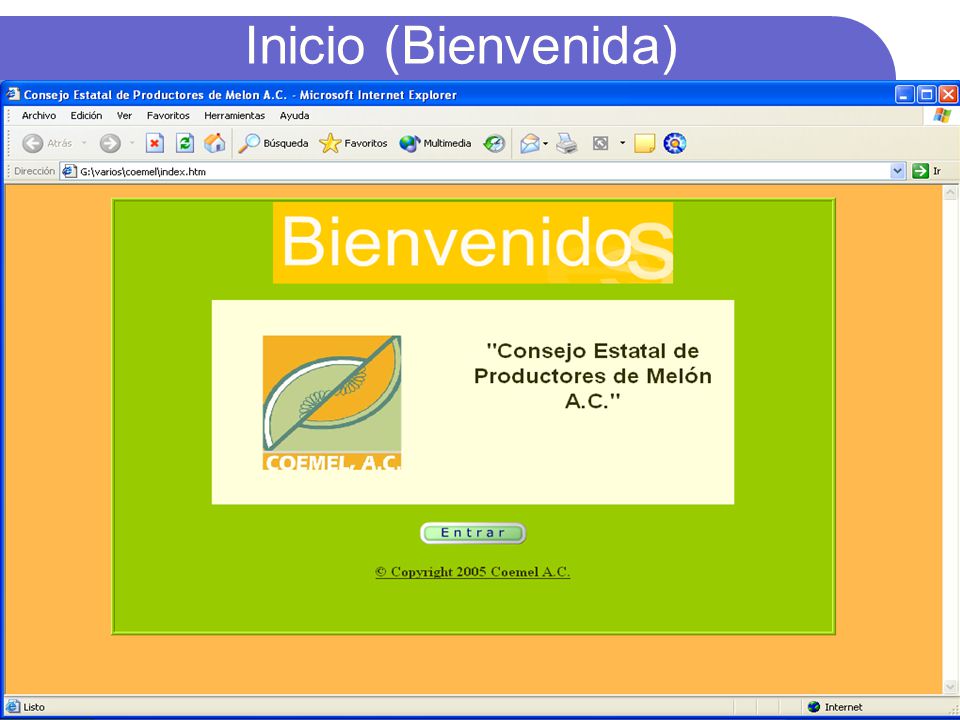Expand the address bar dropdown list
960x720 pixels.
tap(898, 171)
